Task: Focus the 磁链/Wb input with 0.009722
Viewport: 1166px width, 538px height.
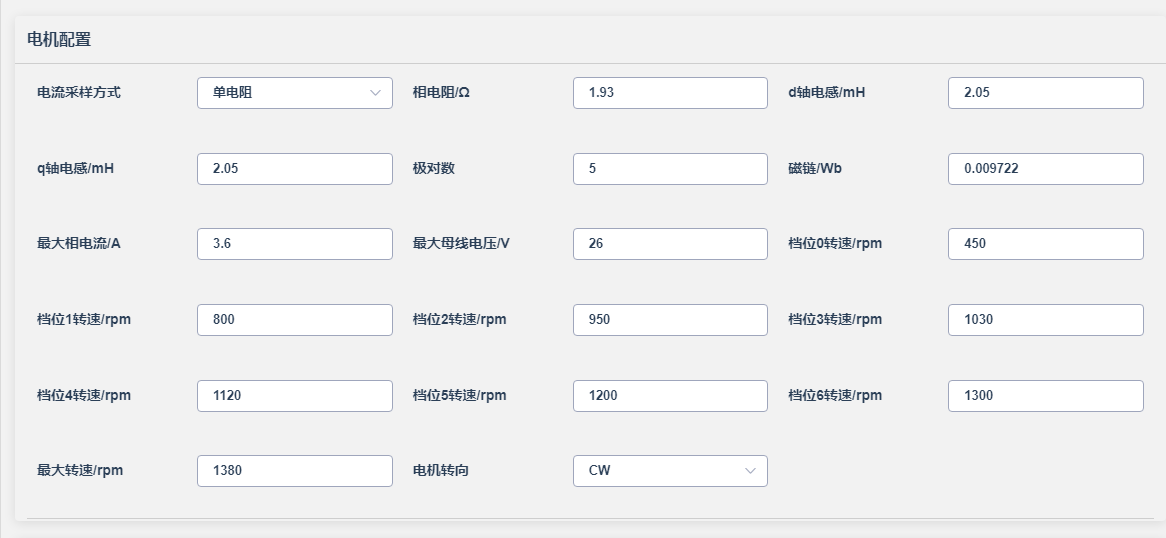Action: pos(1046,169)
